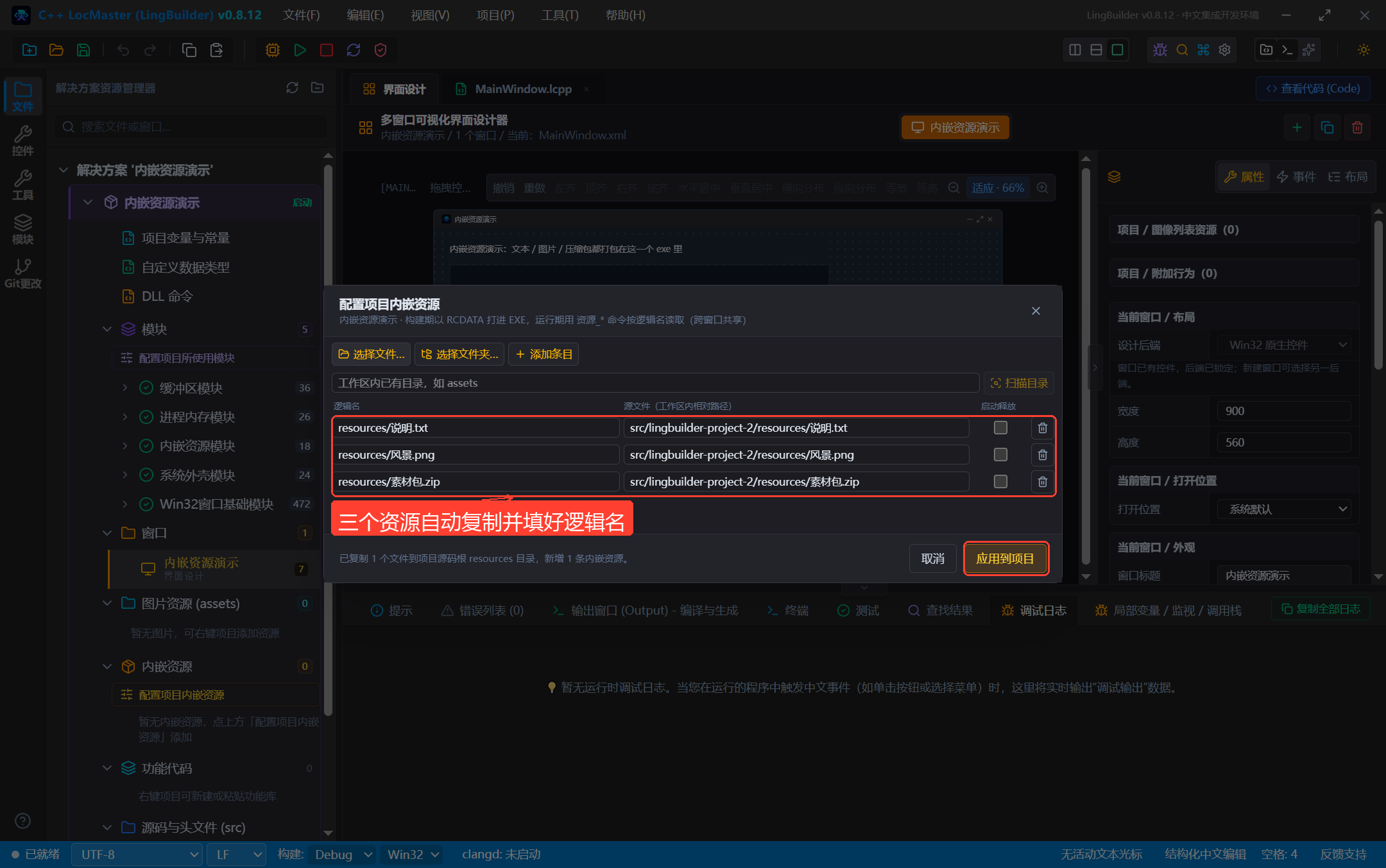Collapse the 模块 tree node
The height and width of the screenshot is (868, 1386).
point(107,329)
